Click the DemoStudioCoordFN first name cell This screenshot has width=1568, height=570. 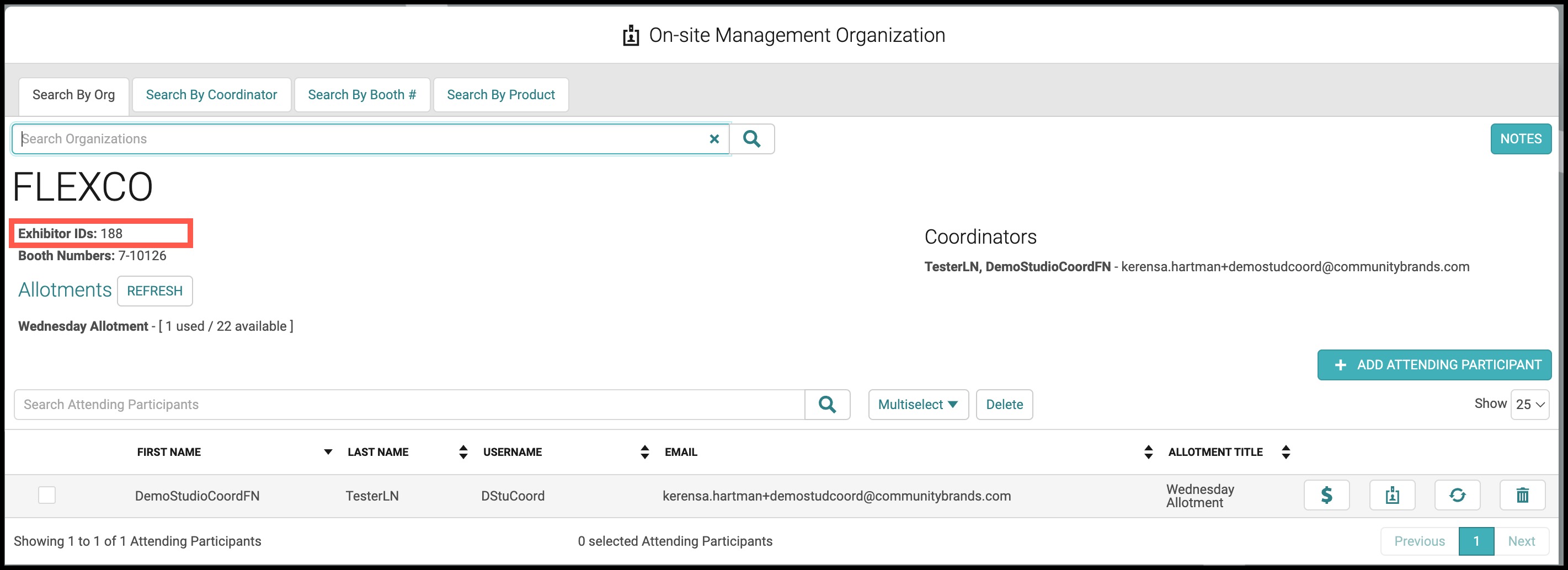[197, 496]
